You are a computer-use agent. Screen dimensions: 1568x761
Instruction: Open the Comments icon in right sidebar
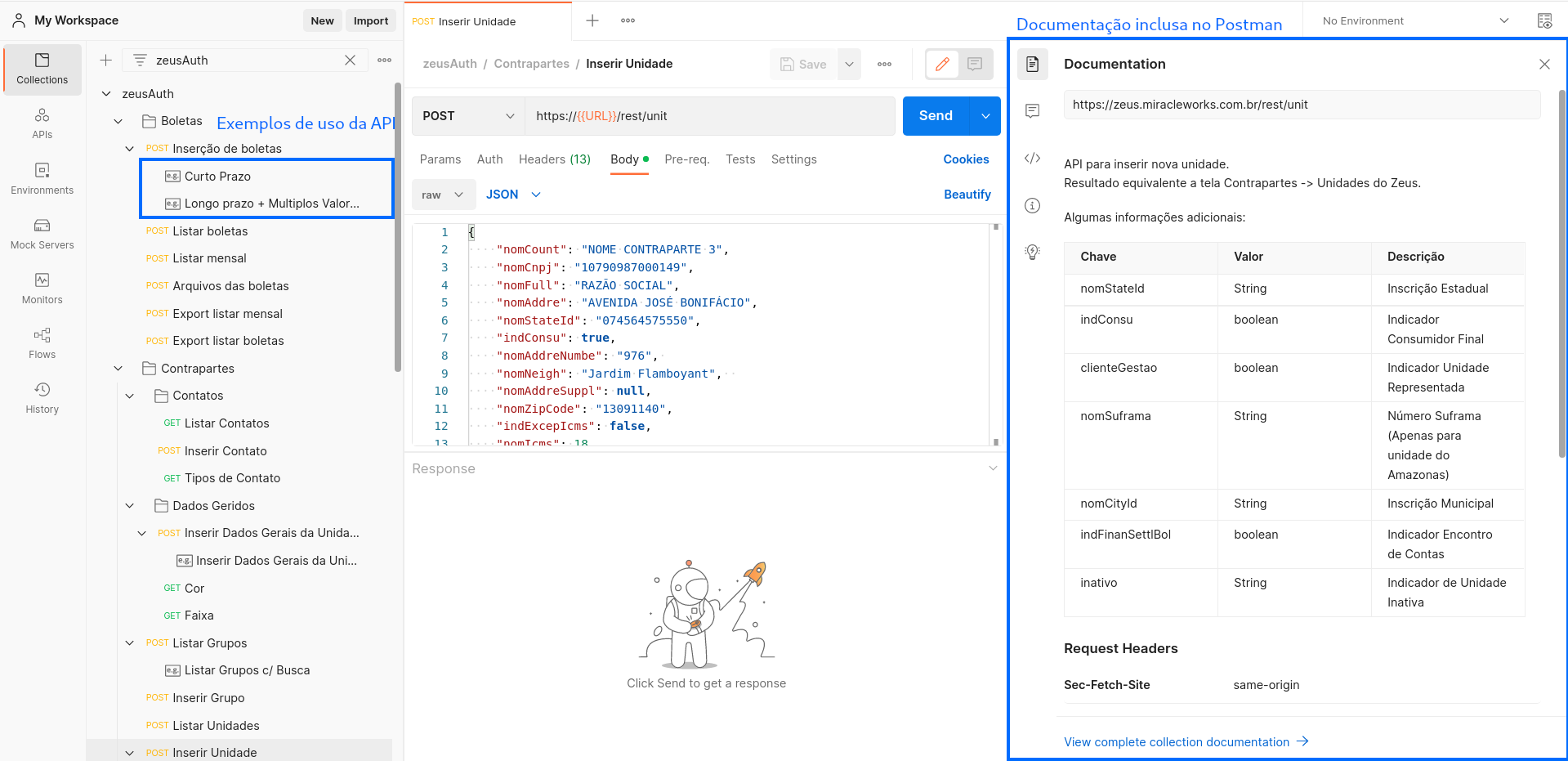pyautogui.click(x=1033, y=111)
